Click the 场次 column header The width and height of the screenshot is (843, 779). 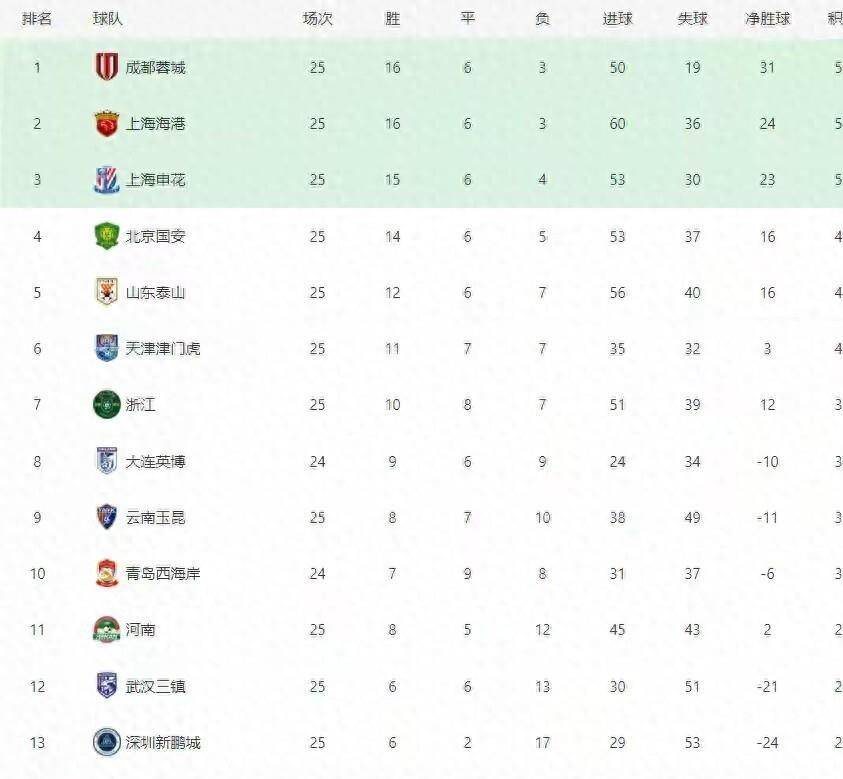[x=317, y=19]
